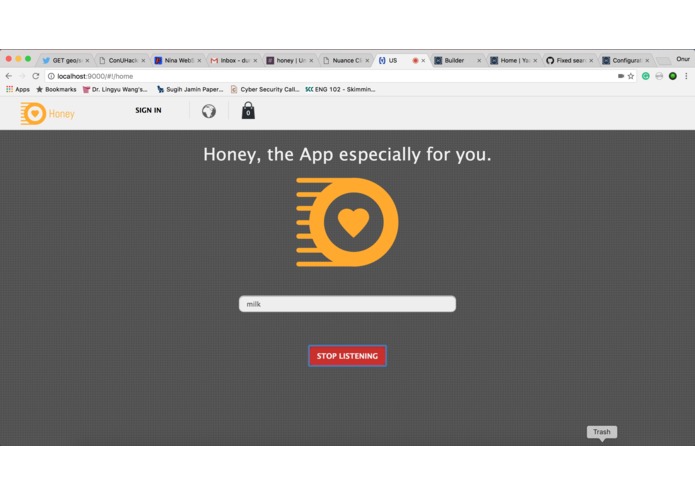Image resolution: width=695 pixels, height=494 pixels.
Task: Click the green Grammarly extension icon
Action: (646, 76)
